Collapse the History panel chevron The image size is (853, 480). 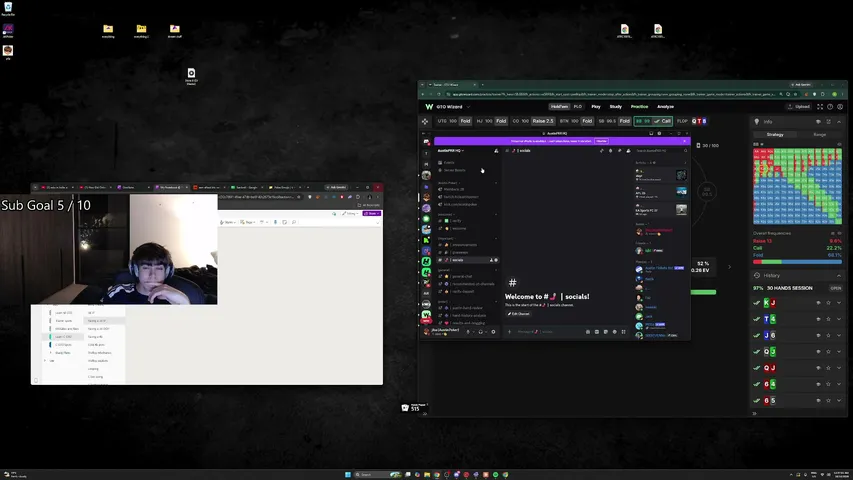(839, 275)
